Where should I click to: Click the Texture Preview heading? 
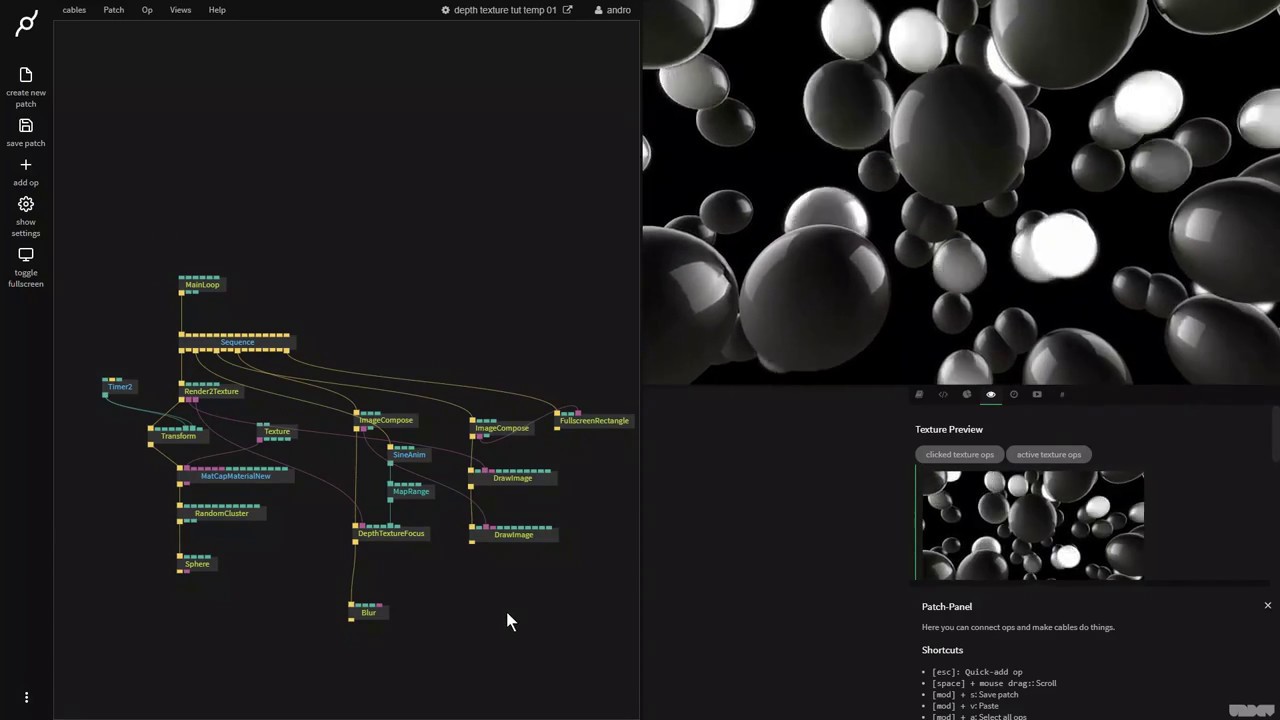pyautogui.click(x=949, y=429)
